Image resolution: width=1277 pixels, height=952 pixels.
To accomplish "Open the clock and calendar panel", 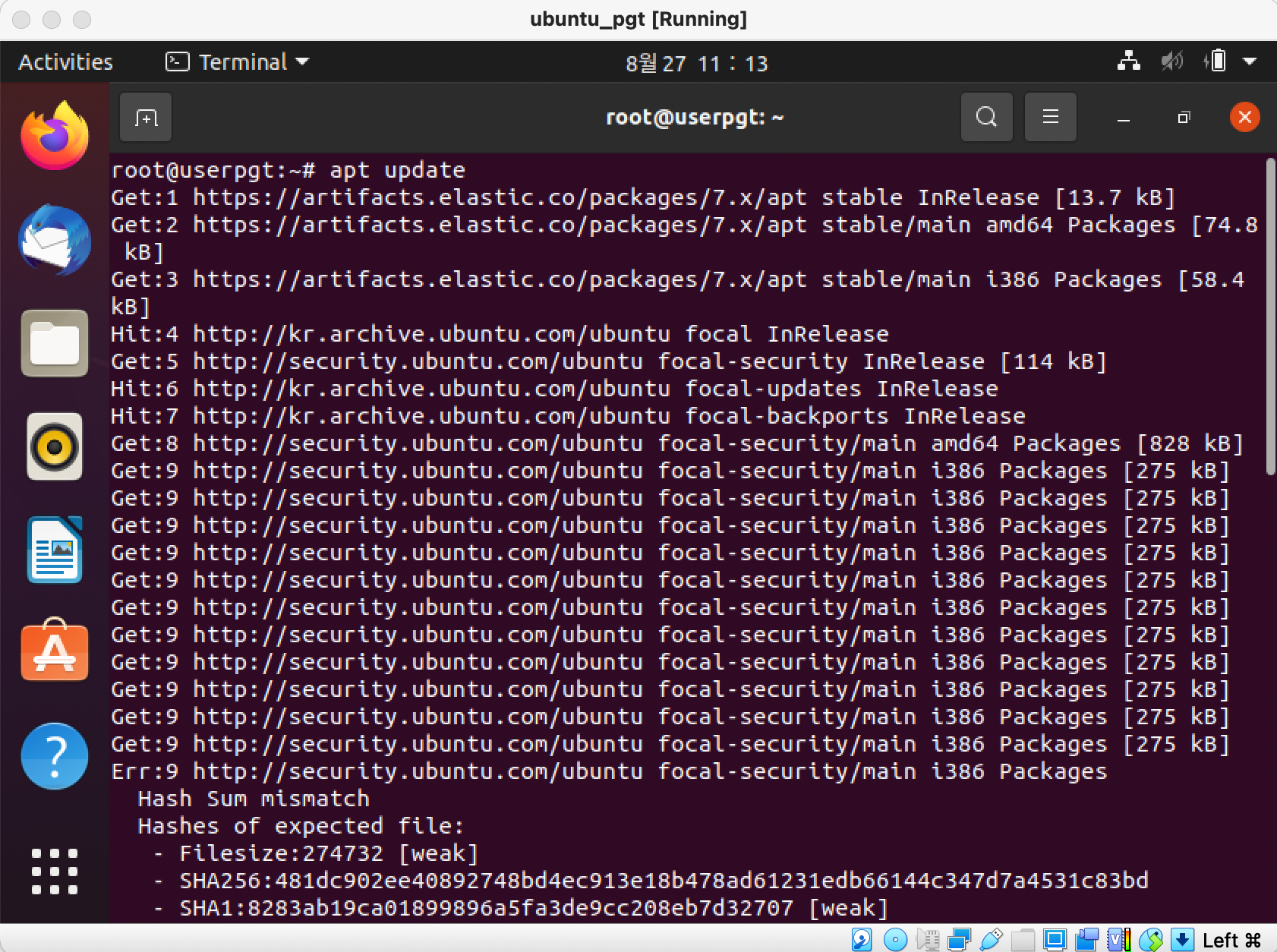I will click(x=696, y=62).
